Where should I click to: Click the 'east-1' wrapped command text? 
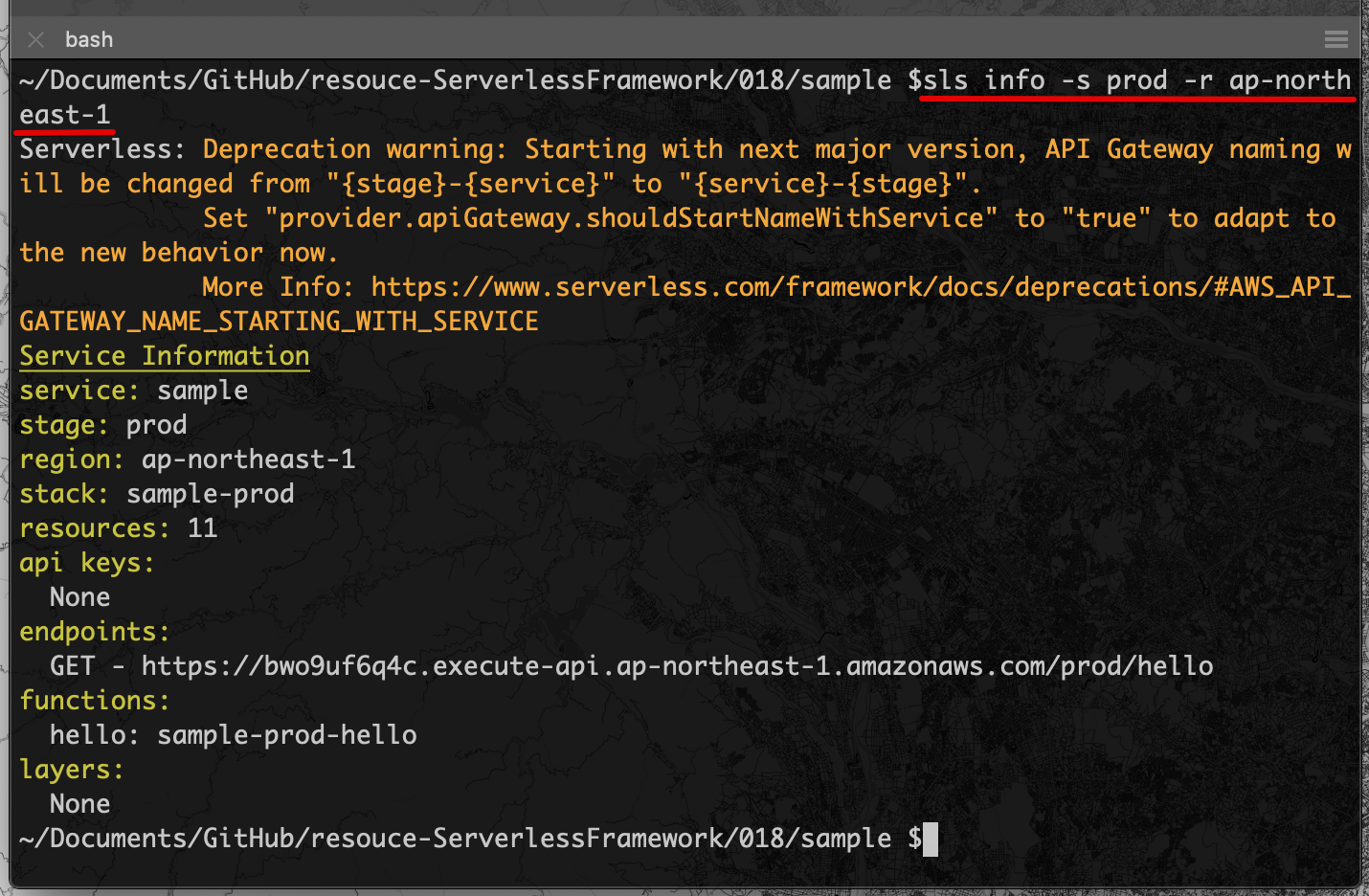pyautogui.click(x=65, y=115)
